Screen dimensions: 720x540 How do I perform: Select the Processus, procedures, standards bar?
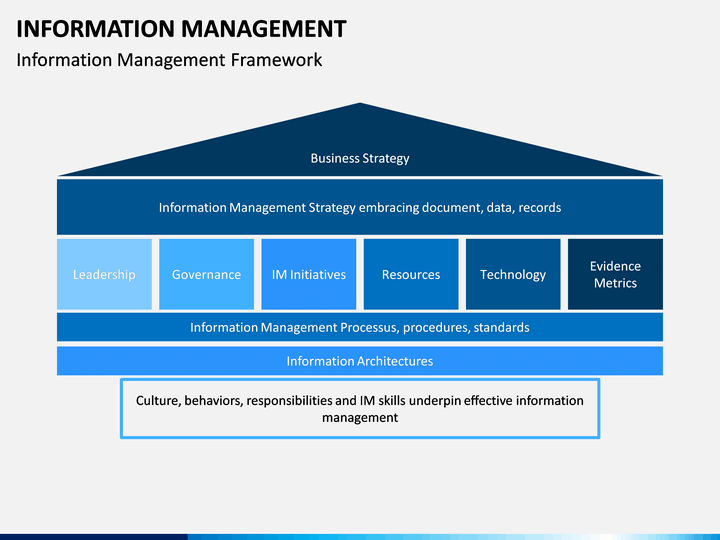[x=360, y=327]
